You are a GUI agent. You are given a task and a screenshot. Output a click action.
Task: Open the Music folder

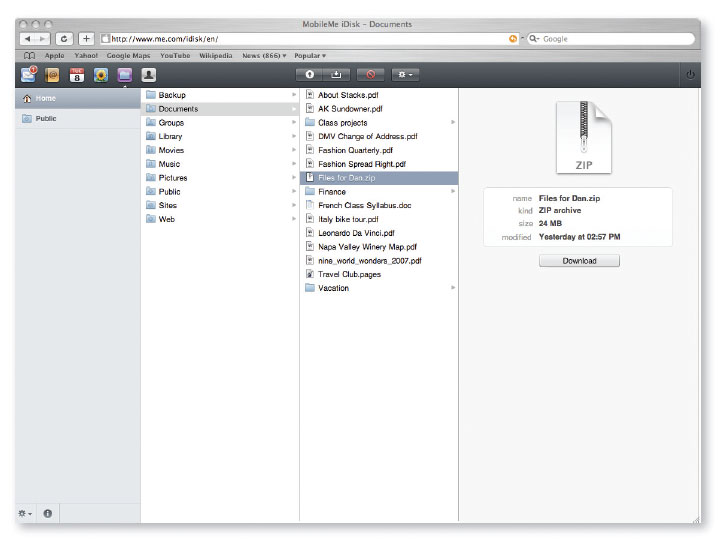221,164
